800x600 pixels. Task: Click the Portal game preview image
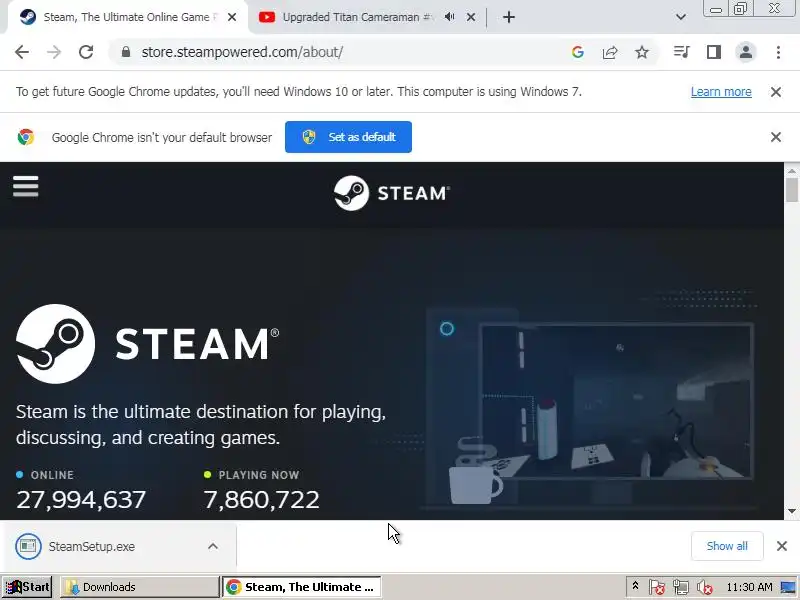click(x=617, y=402)
